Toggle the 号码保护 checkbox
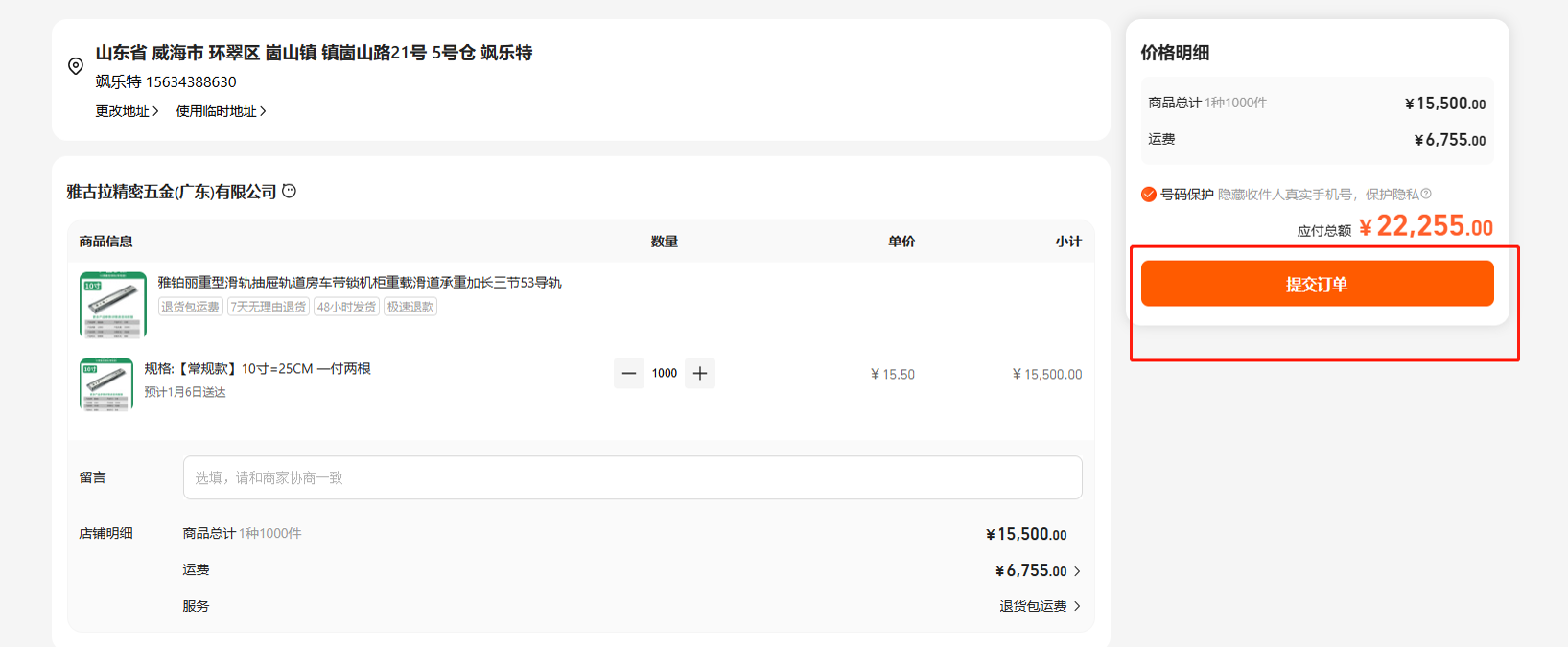1568x647 pixels. coord(1149,195)
